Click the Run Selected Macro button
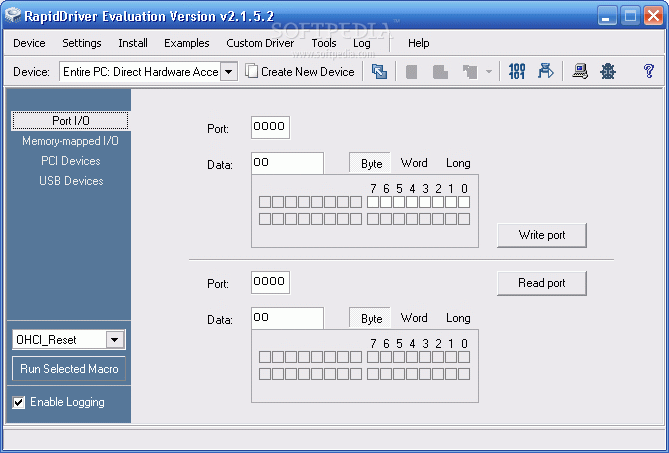The image size is (669, 453). click(x=69, y=369)
